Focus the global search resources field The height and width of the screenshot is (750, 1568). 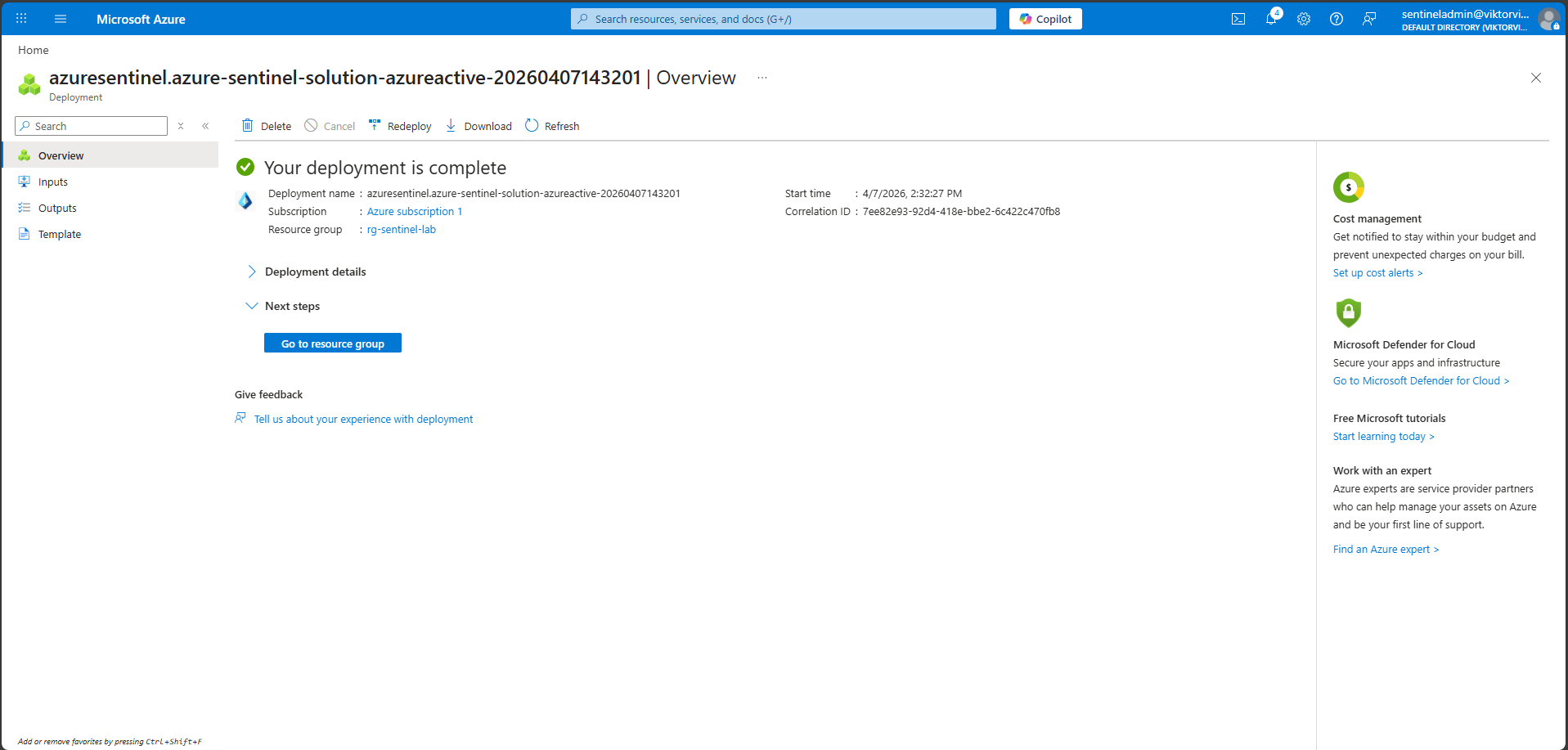784,19
